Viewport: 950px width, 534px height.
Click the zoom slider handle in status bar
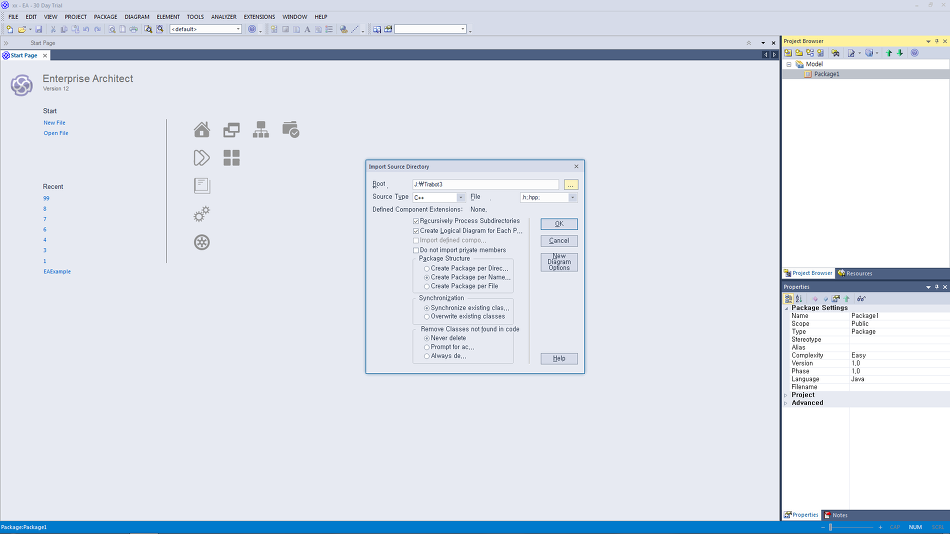(831, 527)
